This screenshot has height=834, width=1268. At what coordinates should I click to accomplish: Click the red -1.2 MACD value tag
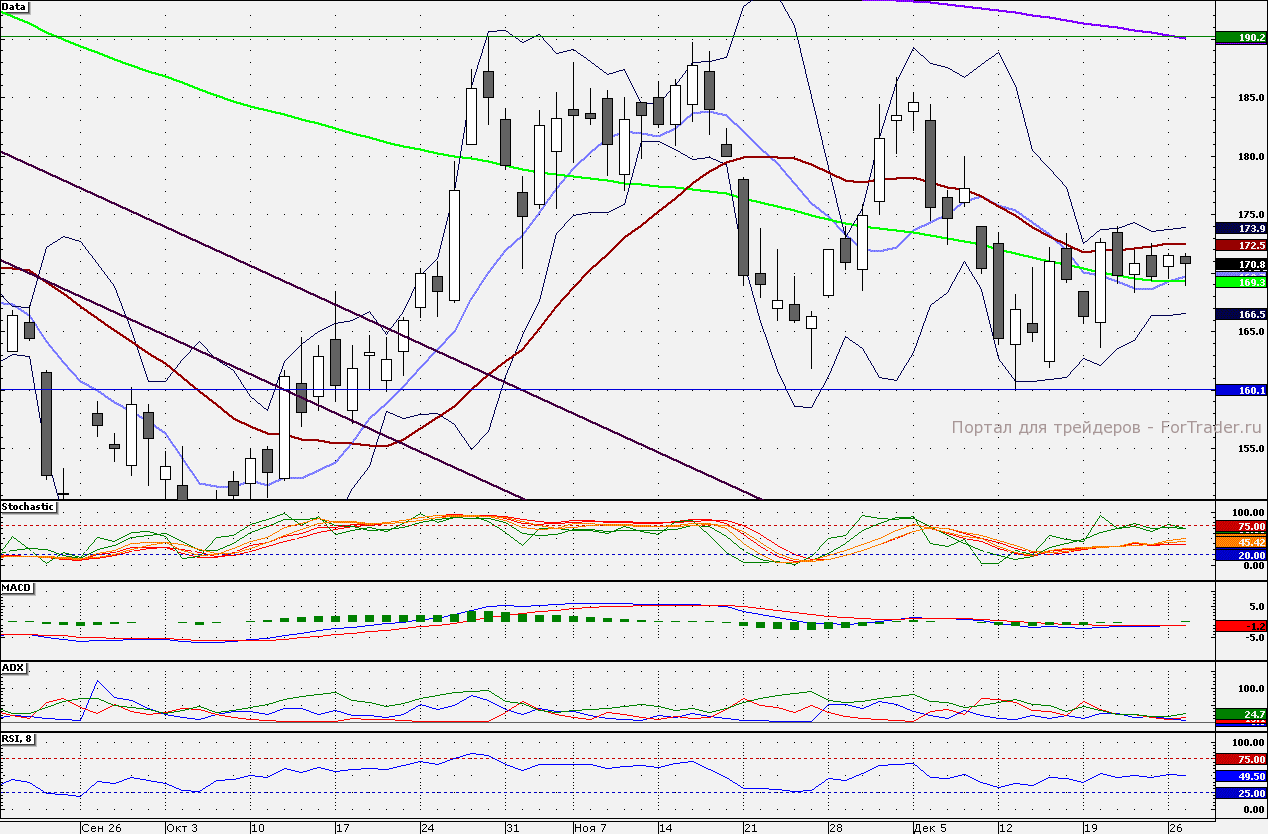(1238, 626)
